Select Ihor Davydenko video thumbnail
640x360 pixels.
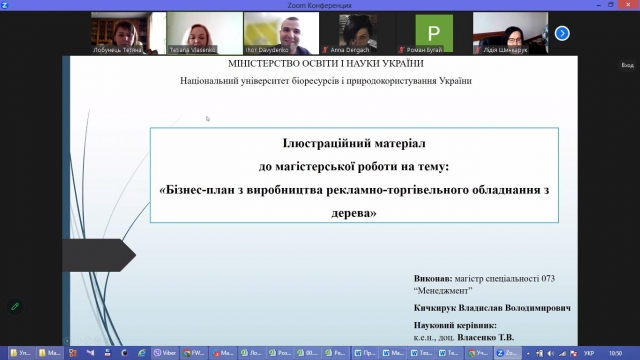coord(282,33)
